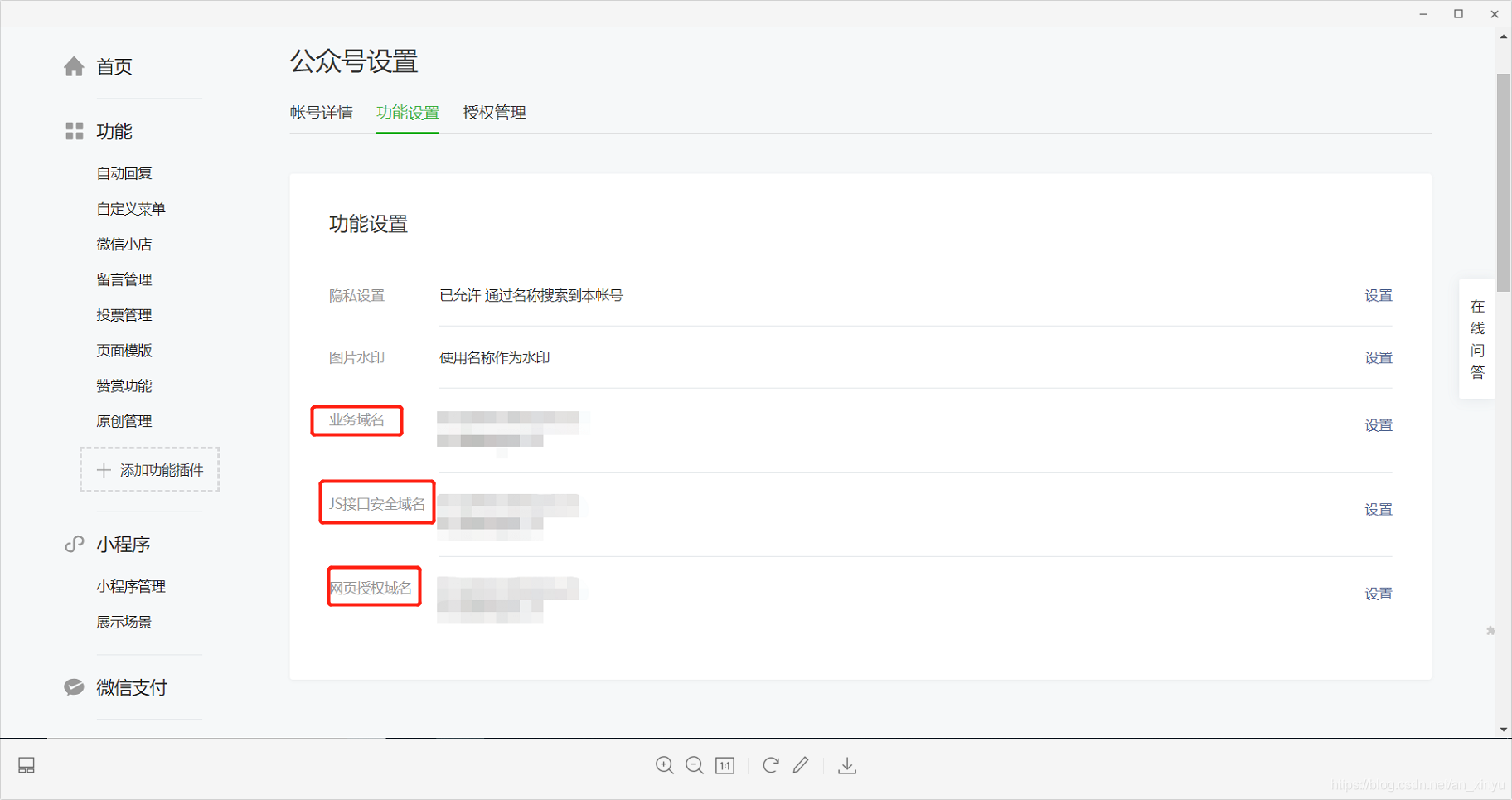The image size is (1512, 800).
Task: Select the 功能设置 tab
Action: coord(408,113)
